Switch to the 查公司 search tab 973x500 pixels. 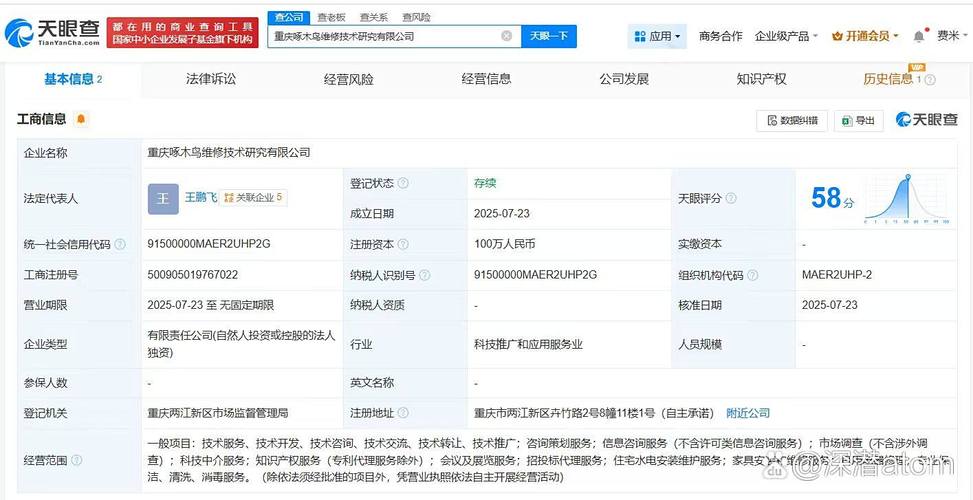click(289, 17)
